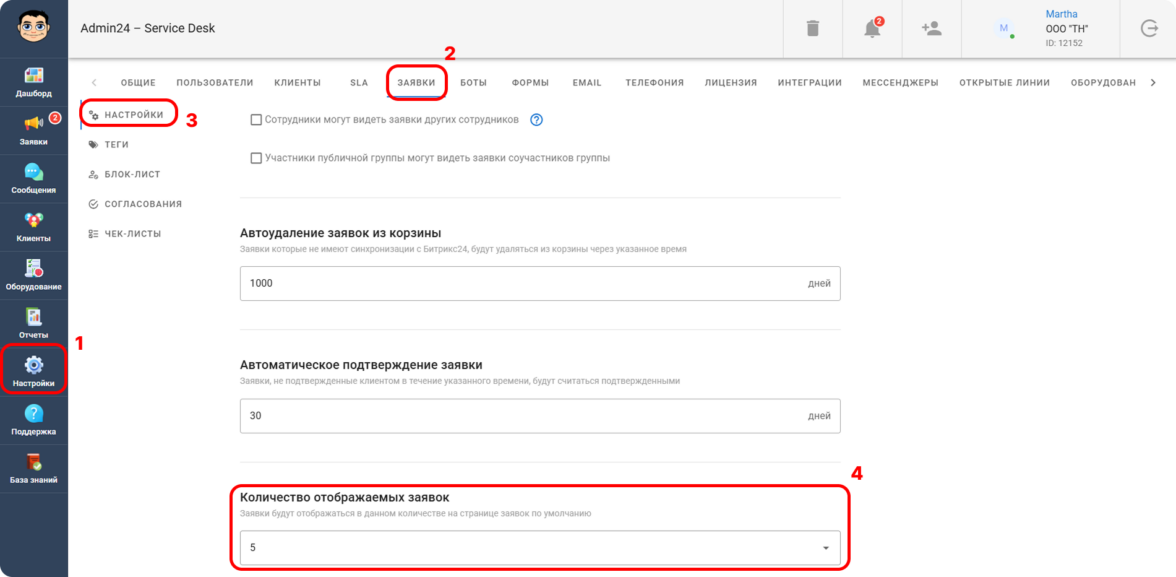This screenshot has height=577, width=1176.
Task: Click the Martha user name link
Action: [x=1060, y=14]
